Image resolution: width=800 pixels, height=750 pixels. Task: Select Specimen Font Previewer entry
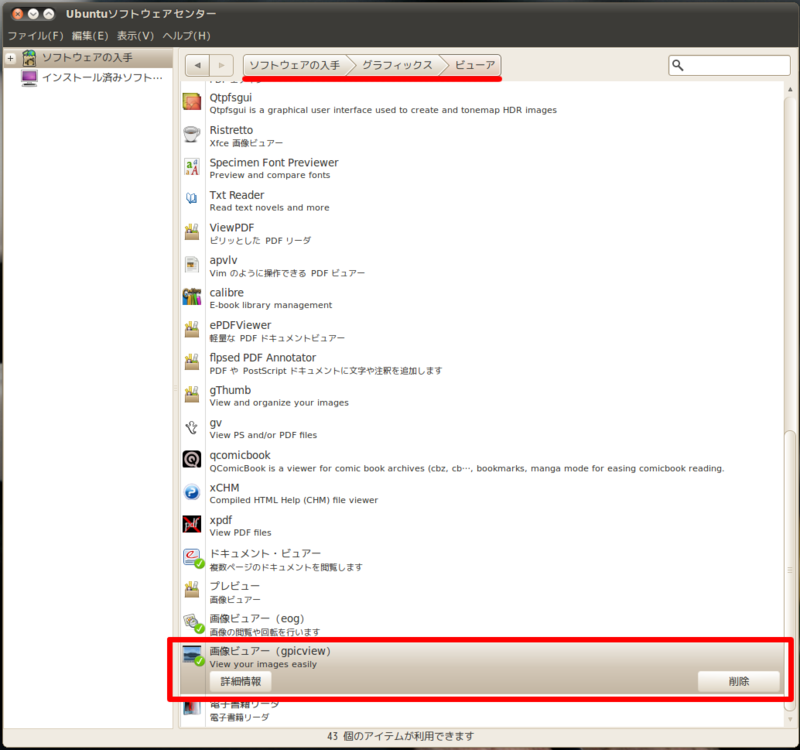click(x=482, y=168)
